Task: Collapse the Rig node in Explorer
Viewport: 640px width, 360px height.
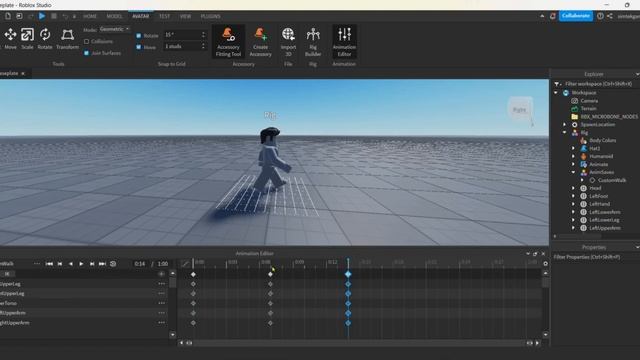Action: click(565, 133)
